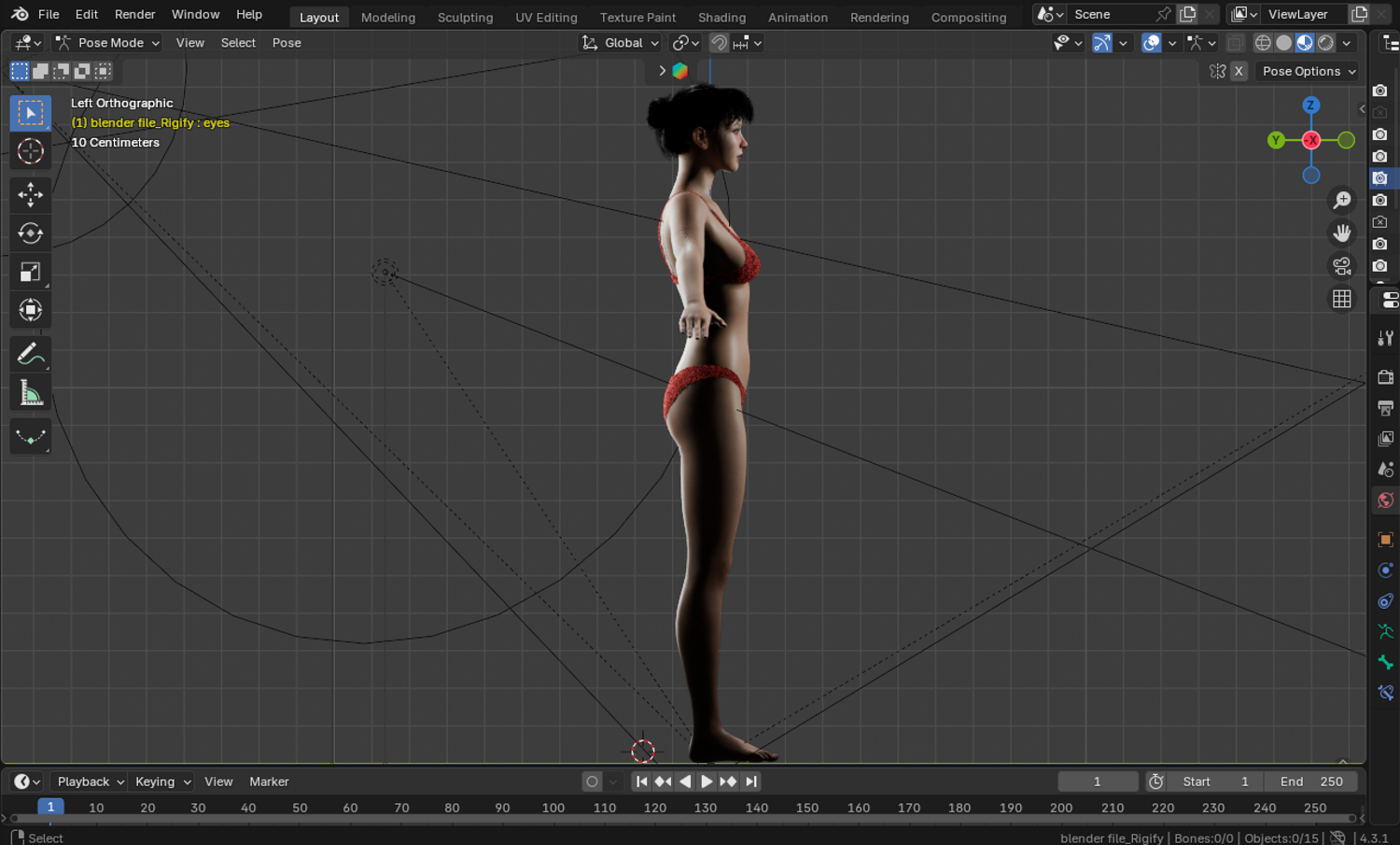Activate the combined Transform tool
1400x845 pixels.
(x=30, y=310)
